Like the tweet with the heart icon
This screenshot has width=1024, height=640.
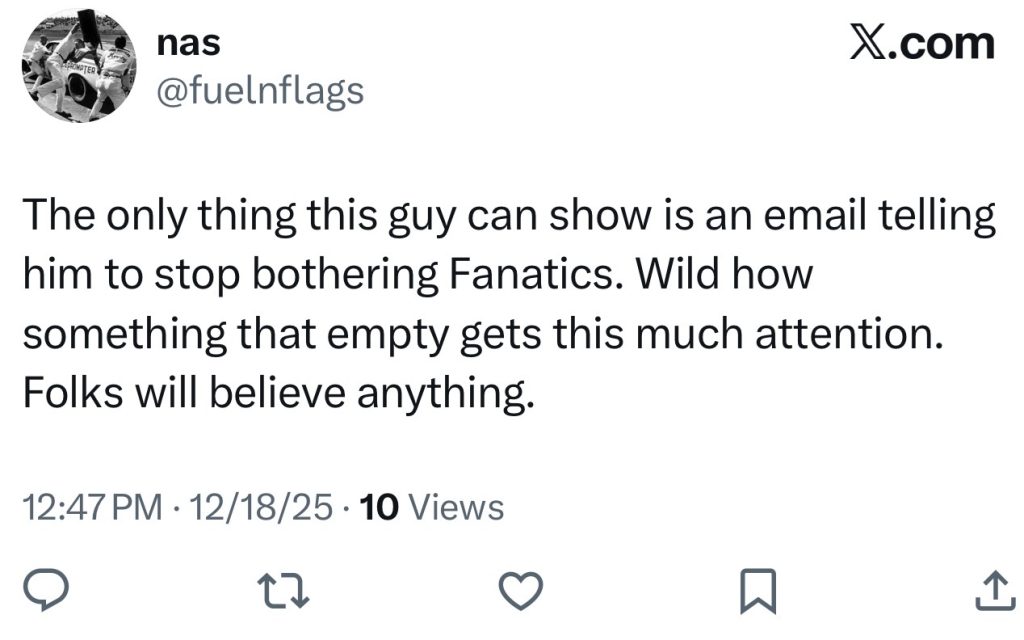coord(522,593)
